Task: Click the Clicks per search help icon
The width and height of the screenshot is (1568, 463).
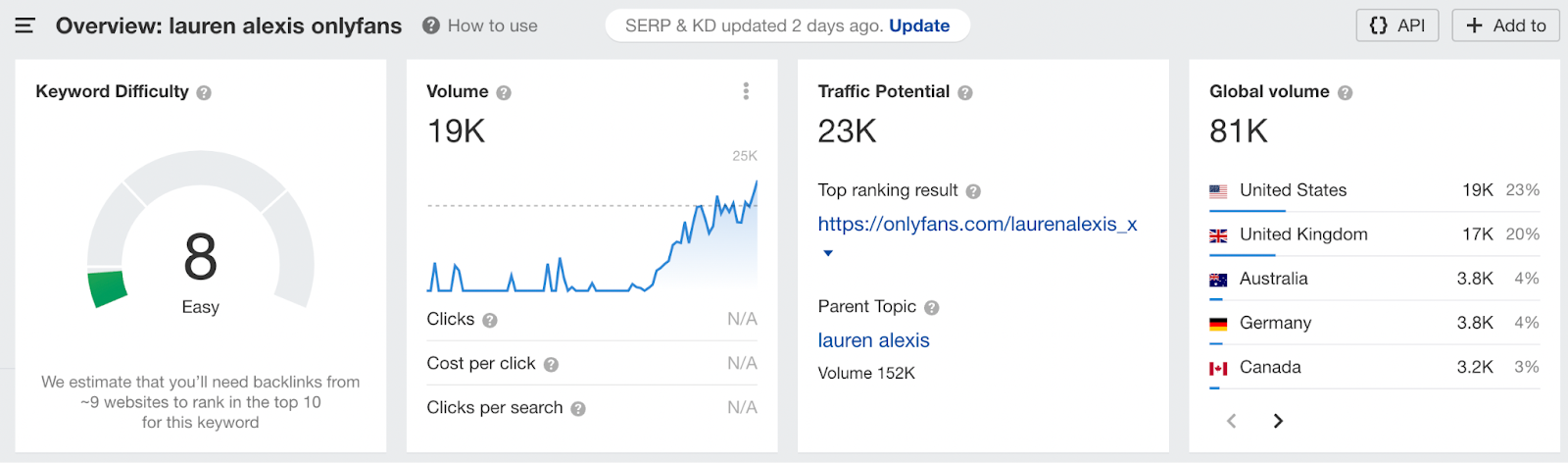Action: (x=578, y=409)
